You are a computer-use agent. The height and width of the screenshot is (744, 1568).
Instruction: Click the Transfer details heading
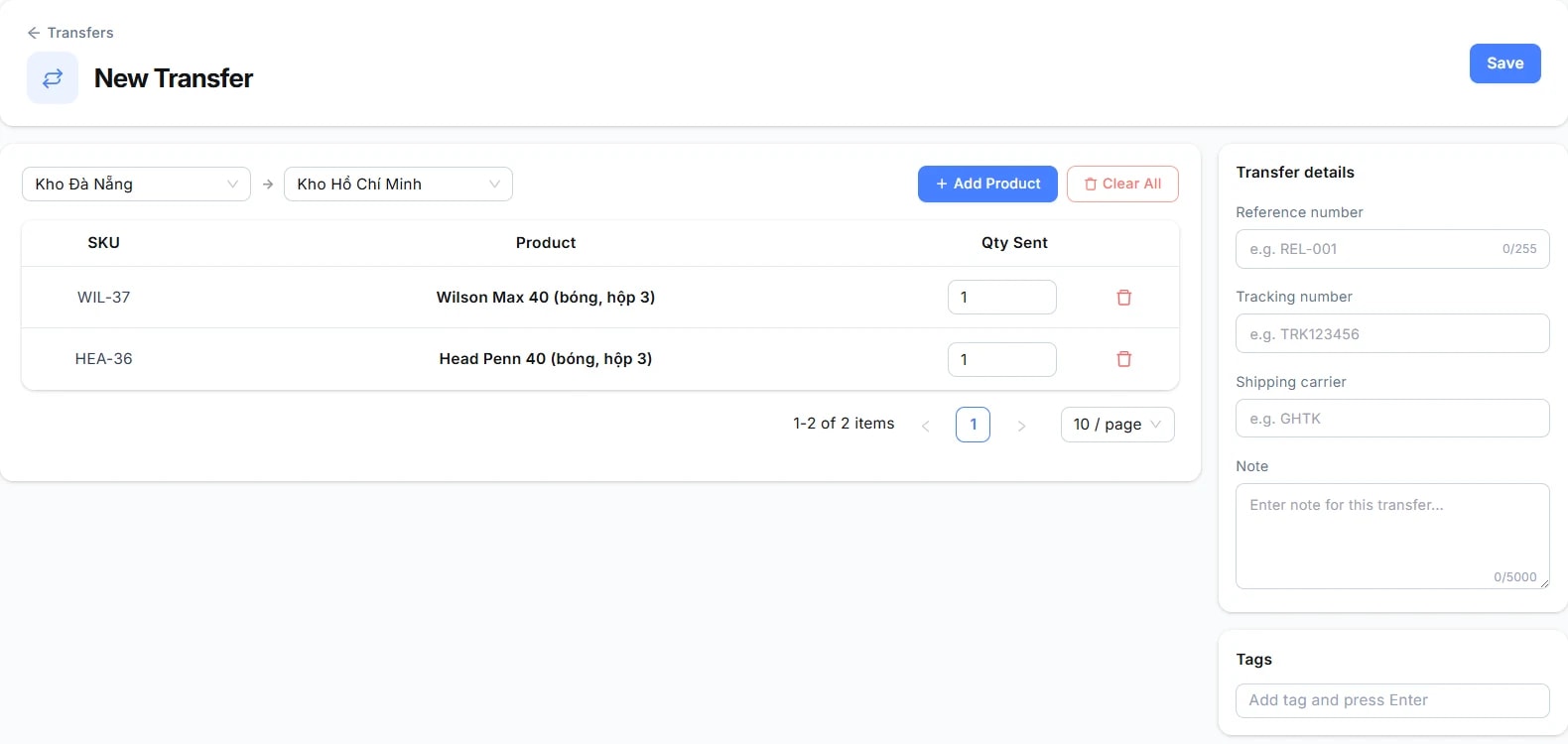tap(1295, 173)
